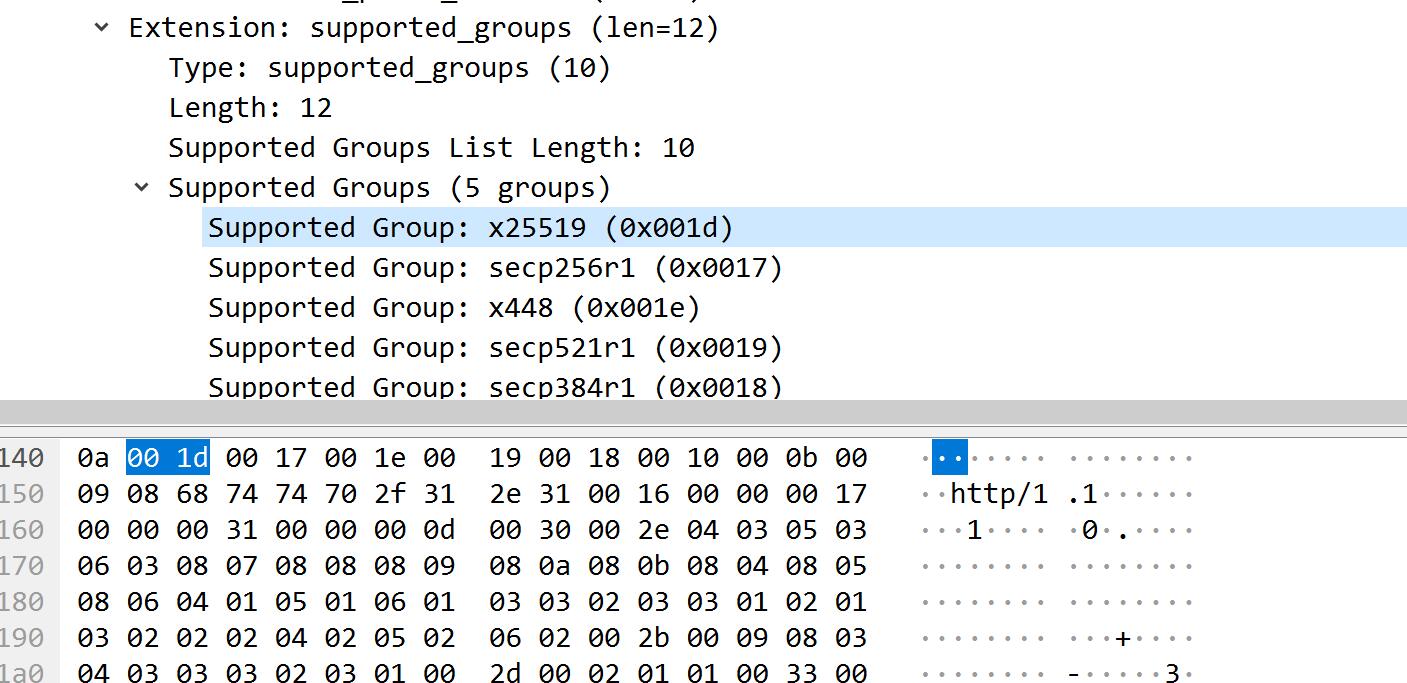This screenshot has width=1407, height=683.
Task: Select the Type: supported_groups (10) field
Action: pyautogui.click(x=389, y=68)
